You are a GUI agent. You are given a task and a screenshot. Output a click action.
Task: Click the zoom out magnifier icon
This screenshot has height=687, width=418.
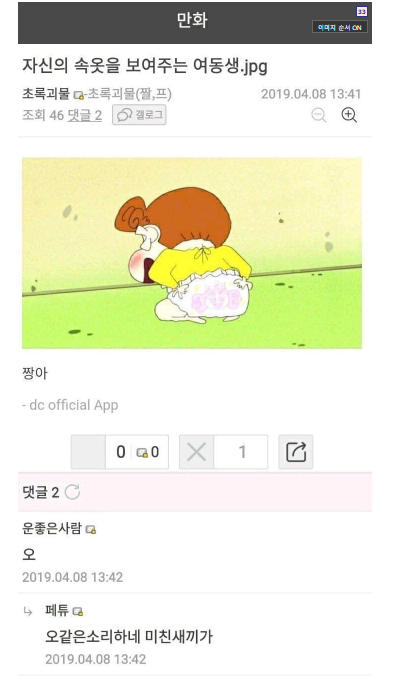click(319, 115)
